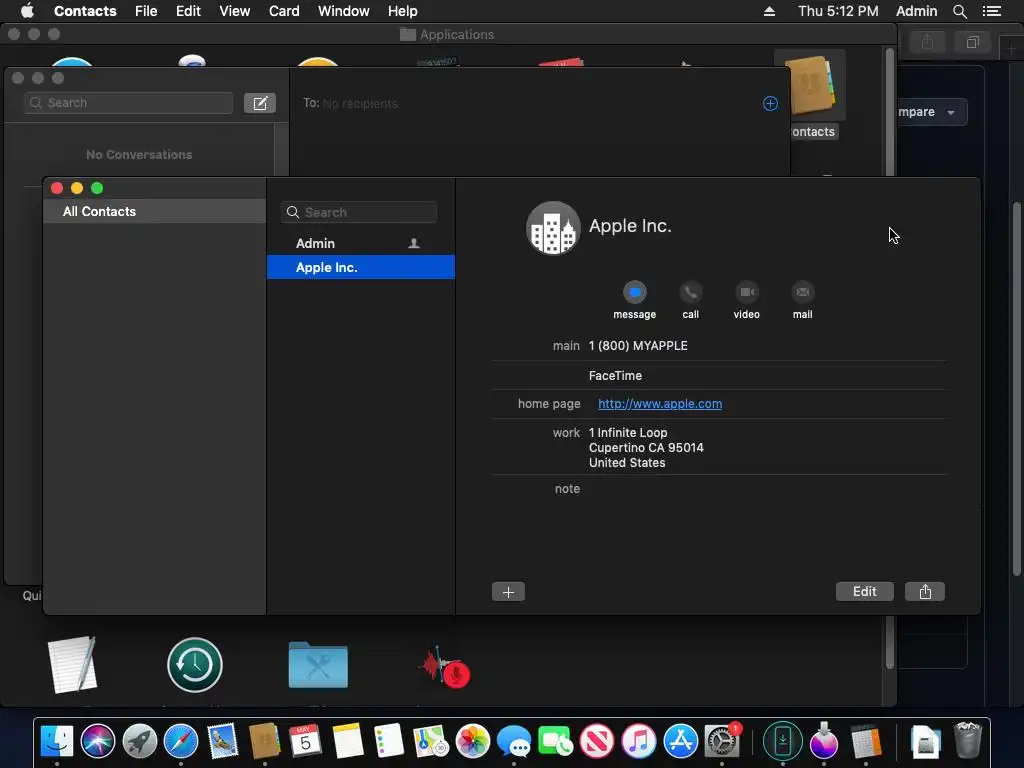Open the Help menu
Viewport: 1024px width, 768px height.
pos(402,11)
